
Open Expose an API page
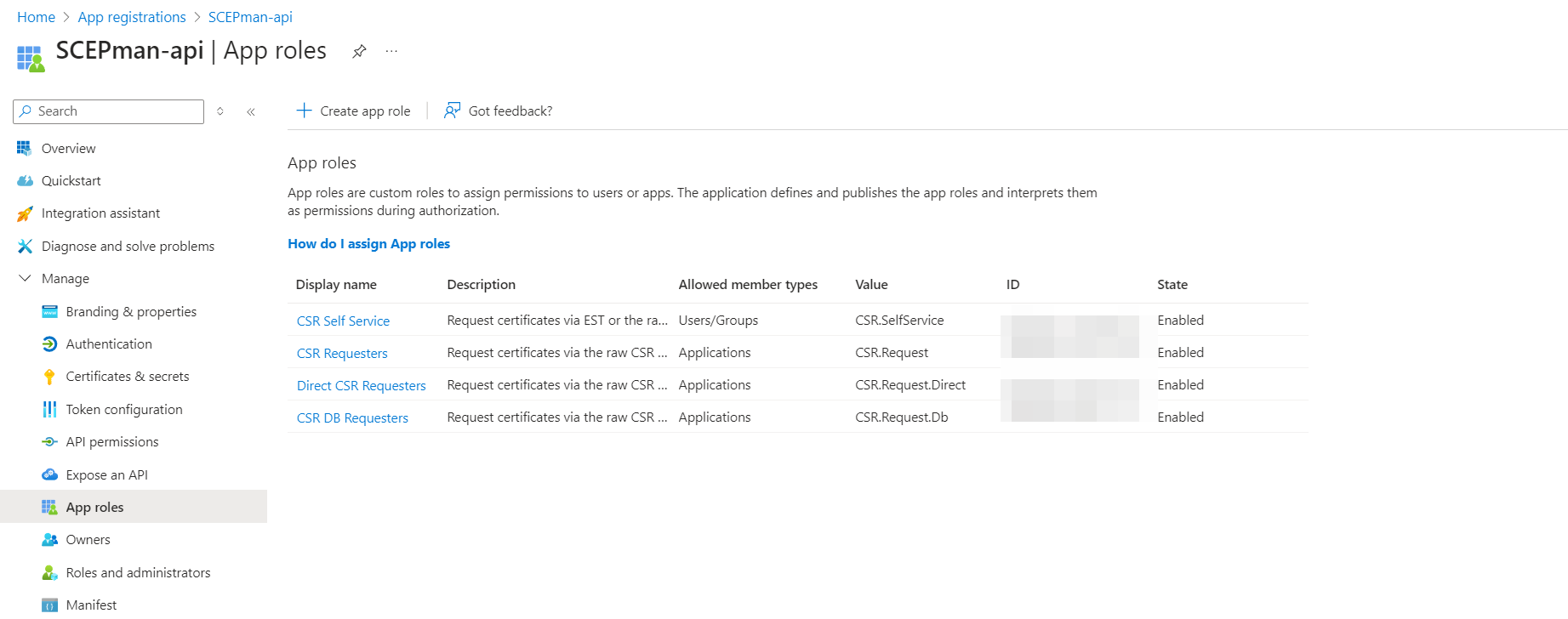tap(106, 475)
